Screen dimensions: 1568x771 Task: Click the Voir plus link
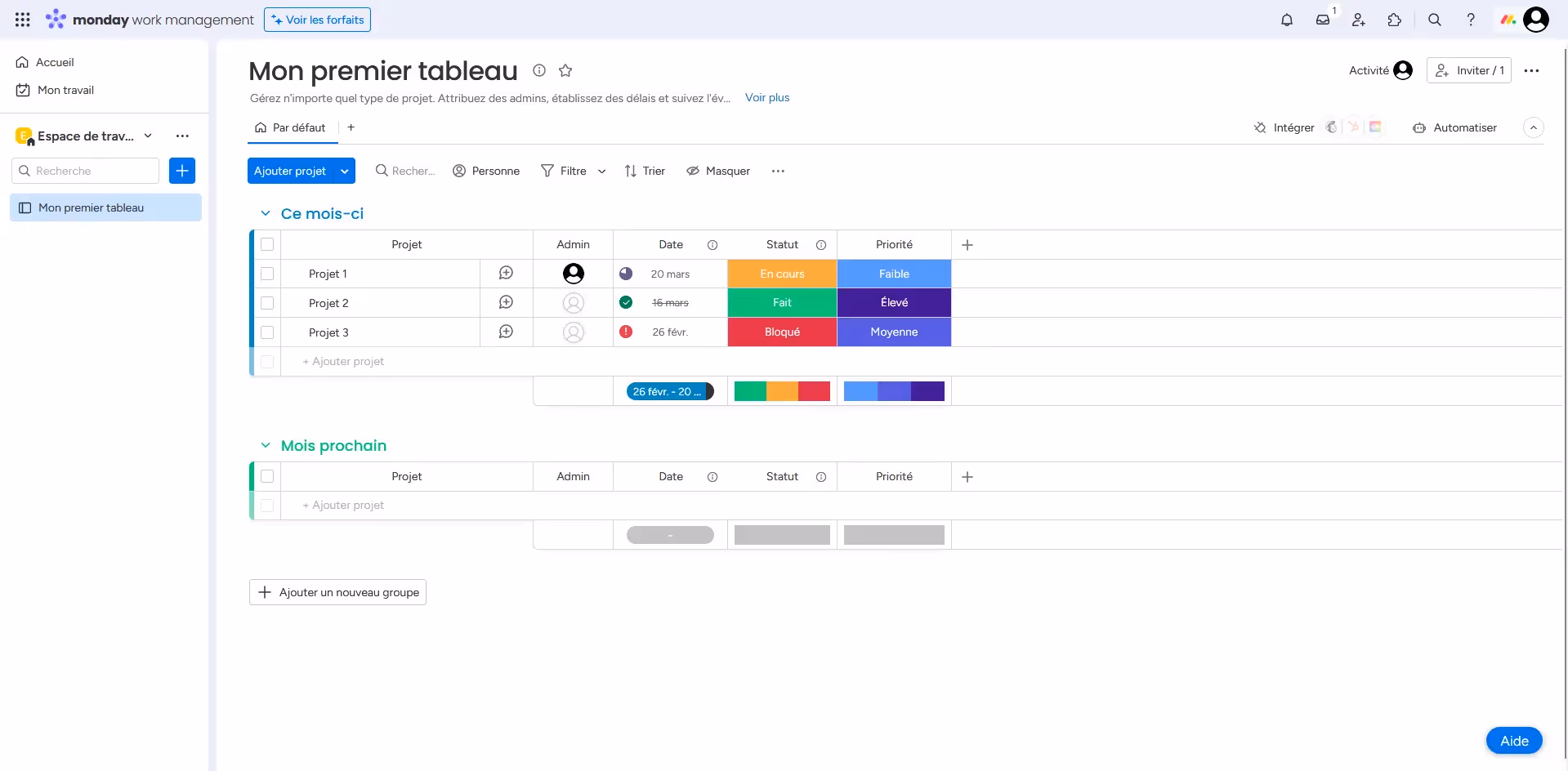point(766,97)
